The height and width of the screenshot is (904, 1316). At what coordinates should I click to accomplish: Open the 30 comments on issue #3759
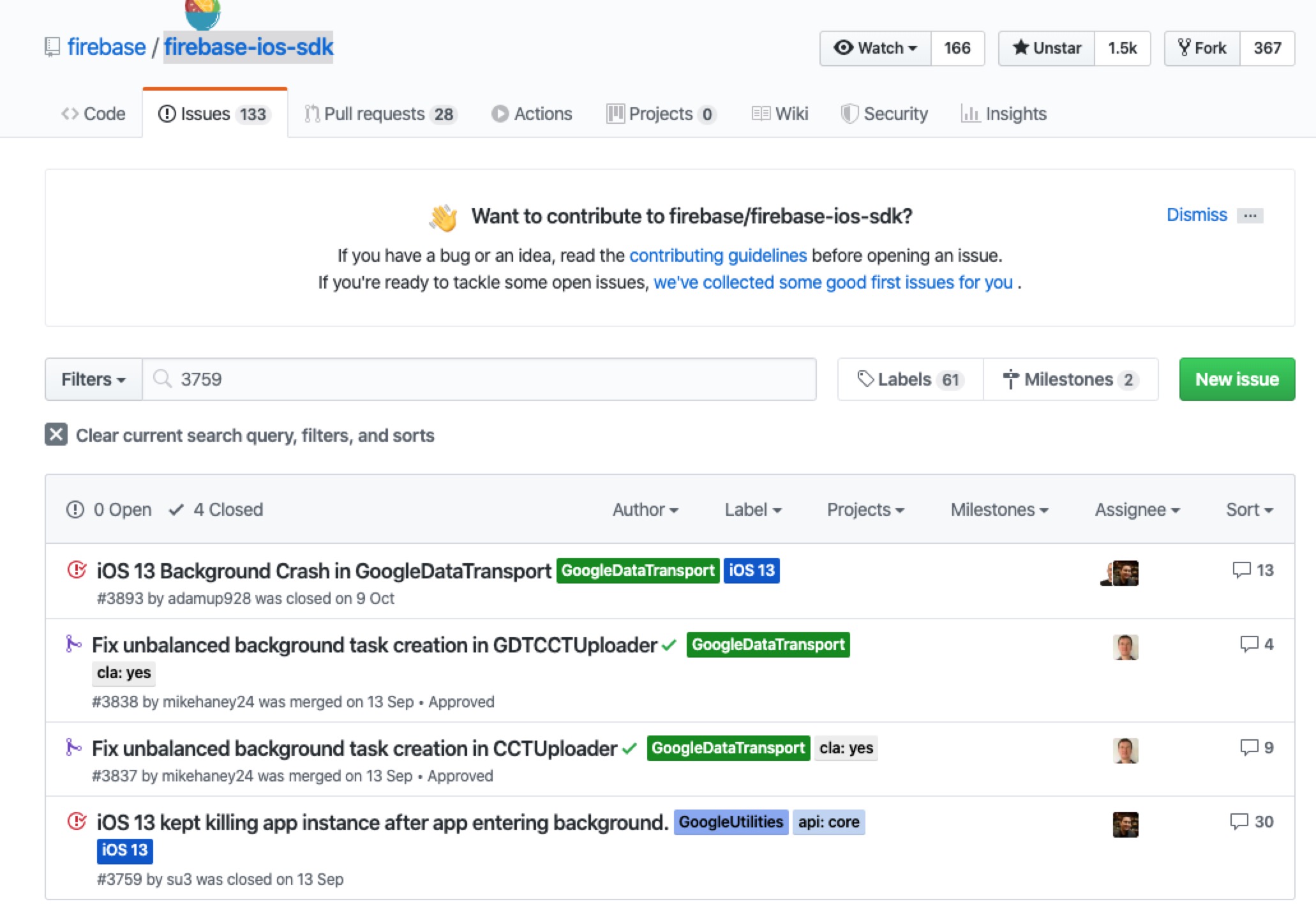1252,822
